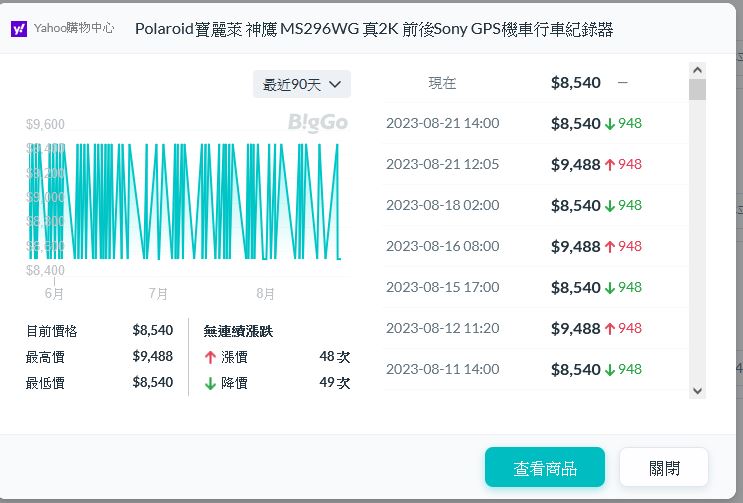
Task: Click the green down arrow for 2023-08-18 02:00
Action: click(x=609, y=206)
